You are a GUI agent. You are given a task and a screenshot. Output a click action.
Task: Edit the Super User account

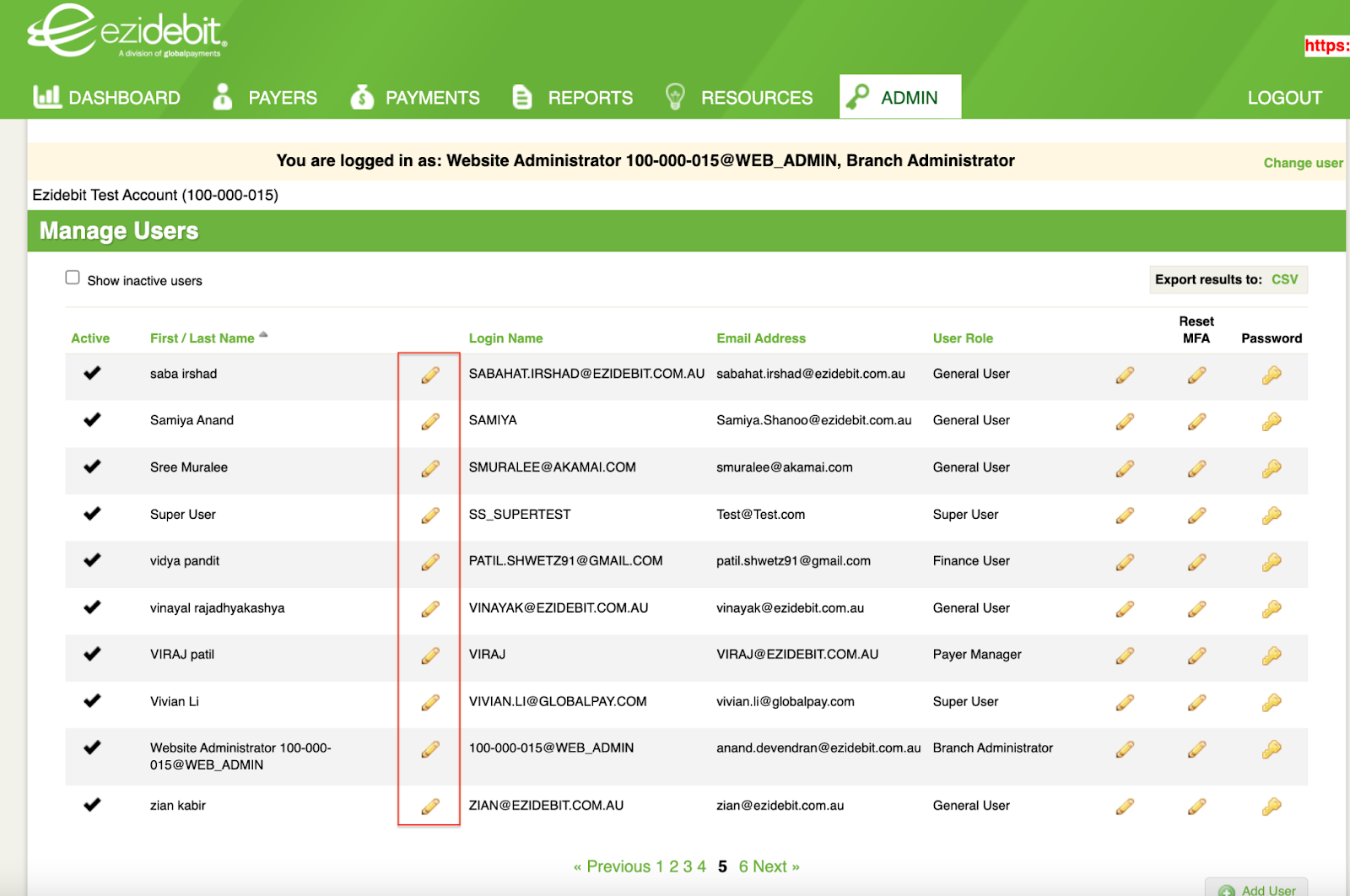coord(430,515)
